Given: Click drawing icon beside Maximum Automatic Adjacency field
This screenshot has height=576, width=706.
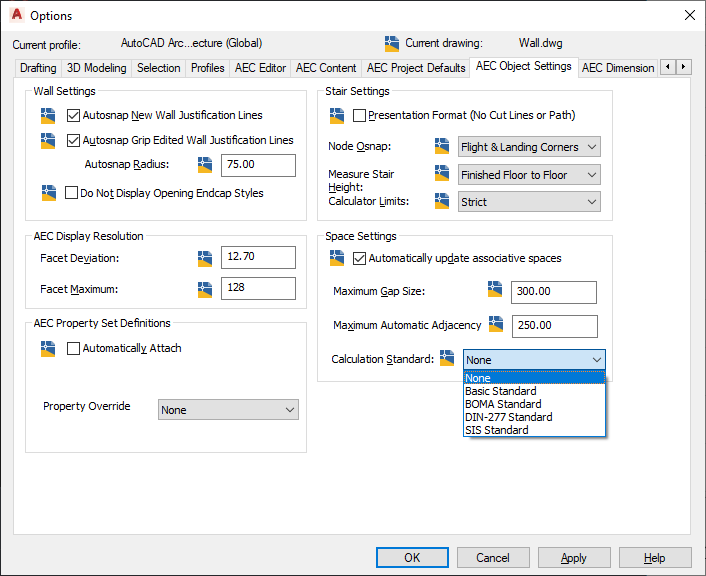Looking at the screenshot, I should point(496,324).
